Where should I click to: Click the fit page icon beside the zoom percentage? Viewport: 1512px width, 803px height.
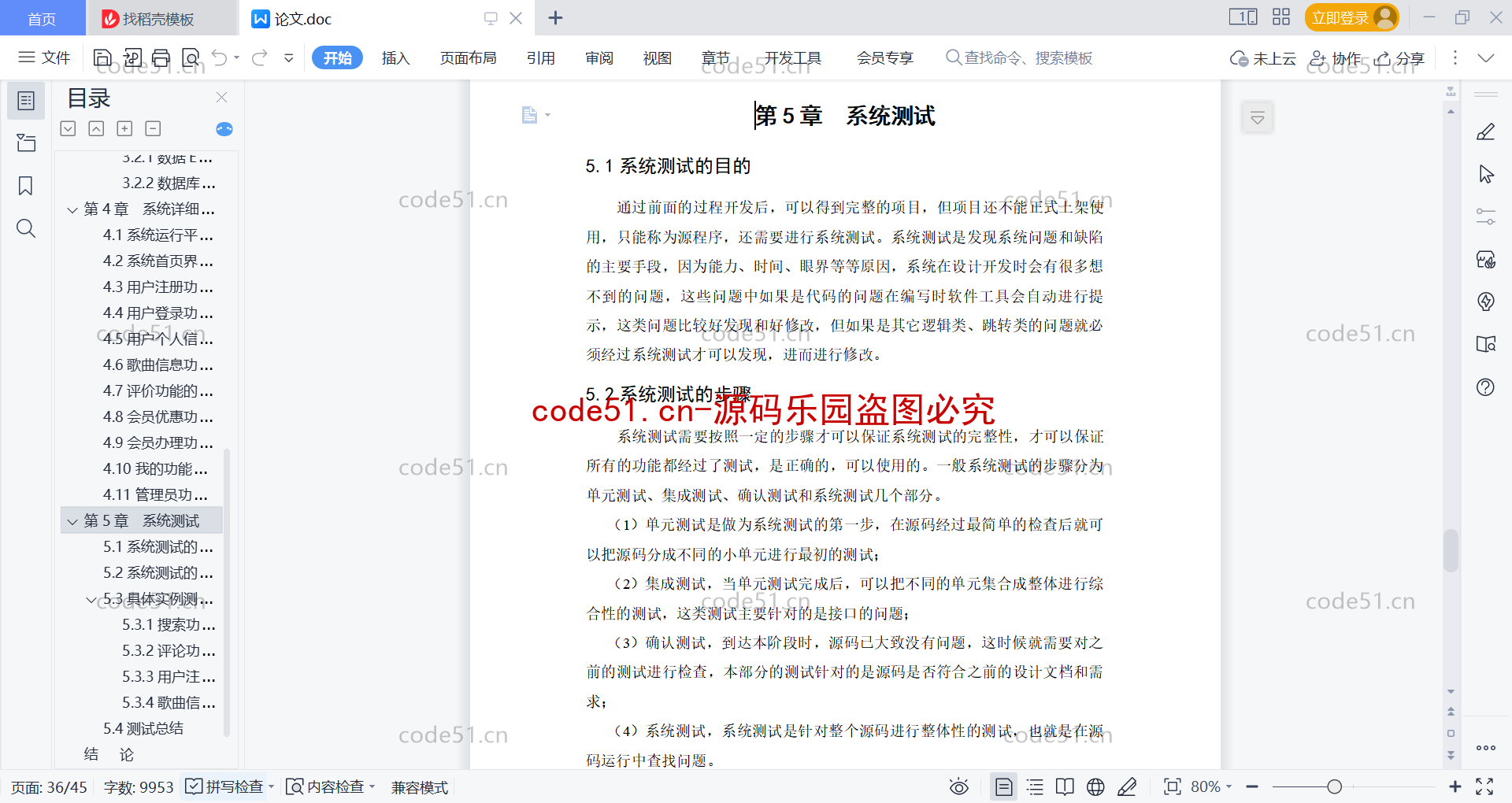tap(1173, 786)
